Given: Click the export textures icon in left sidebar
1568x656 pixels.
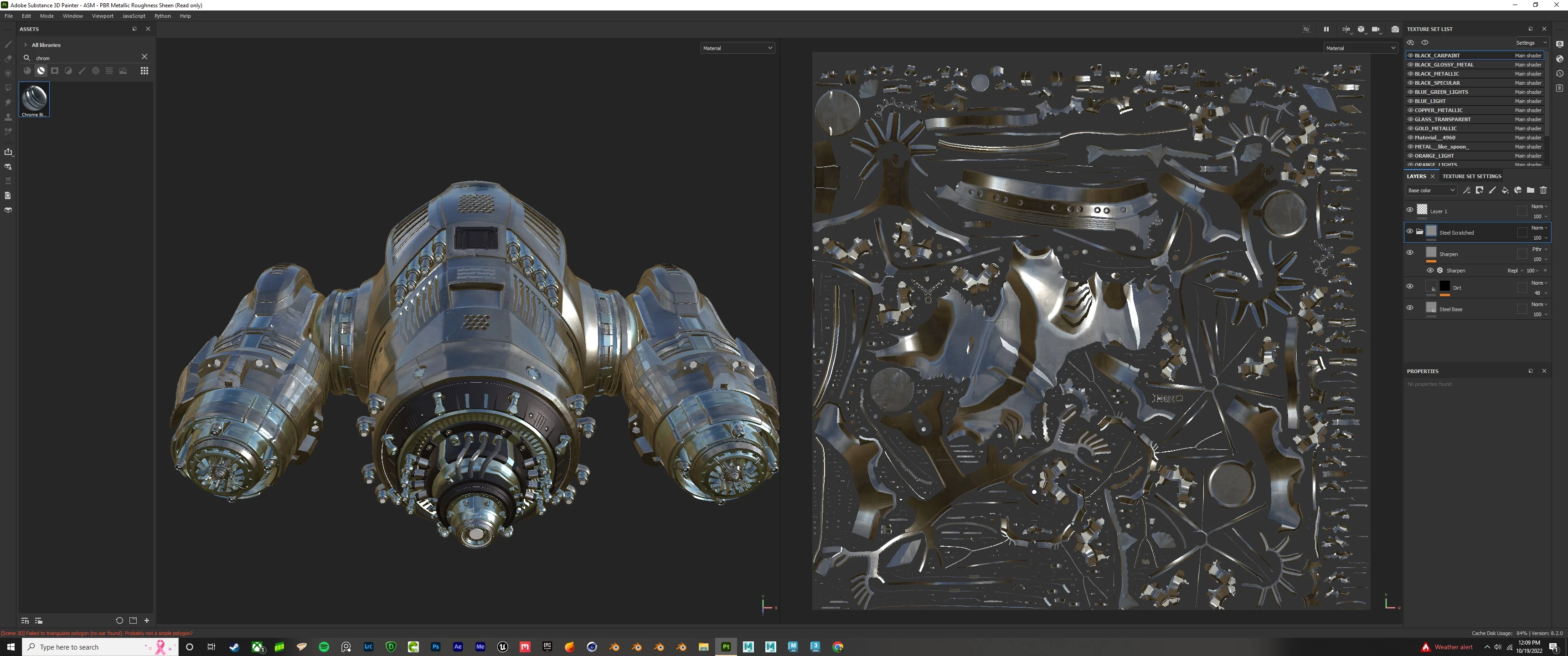Looking at the screenshot, I should click(x=9, y=152).
